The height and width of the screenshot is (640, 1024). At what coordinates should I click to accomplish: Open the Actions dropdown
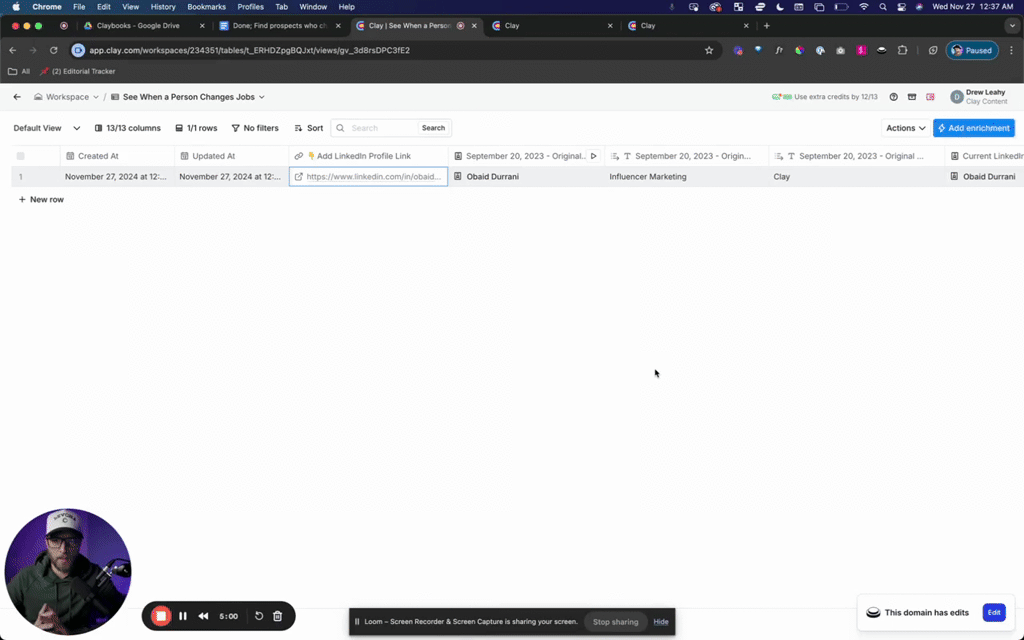tap(905, 128)
